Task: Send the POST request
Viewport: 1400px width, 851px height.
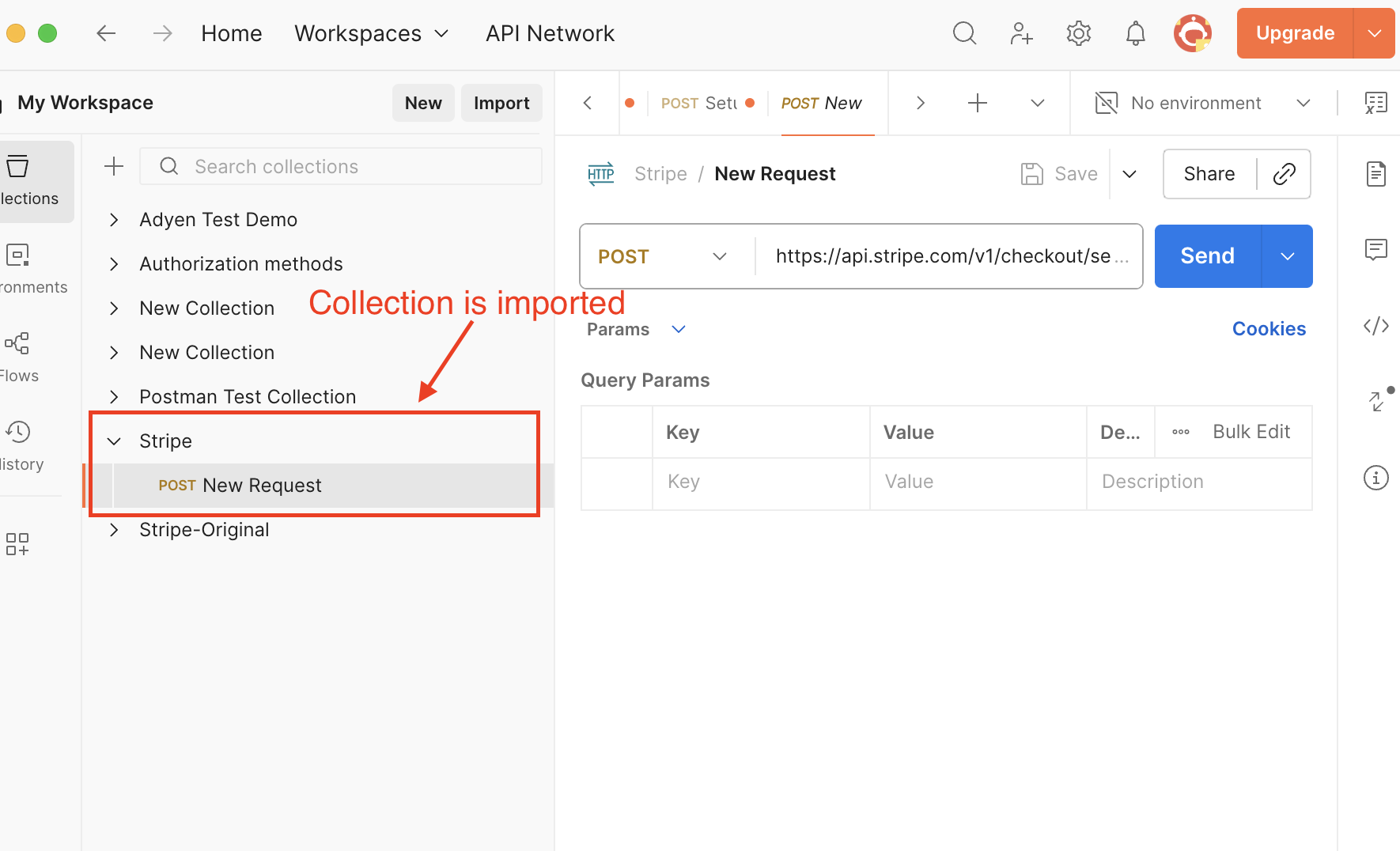Action: pos(1208,256)
